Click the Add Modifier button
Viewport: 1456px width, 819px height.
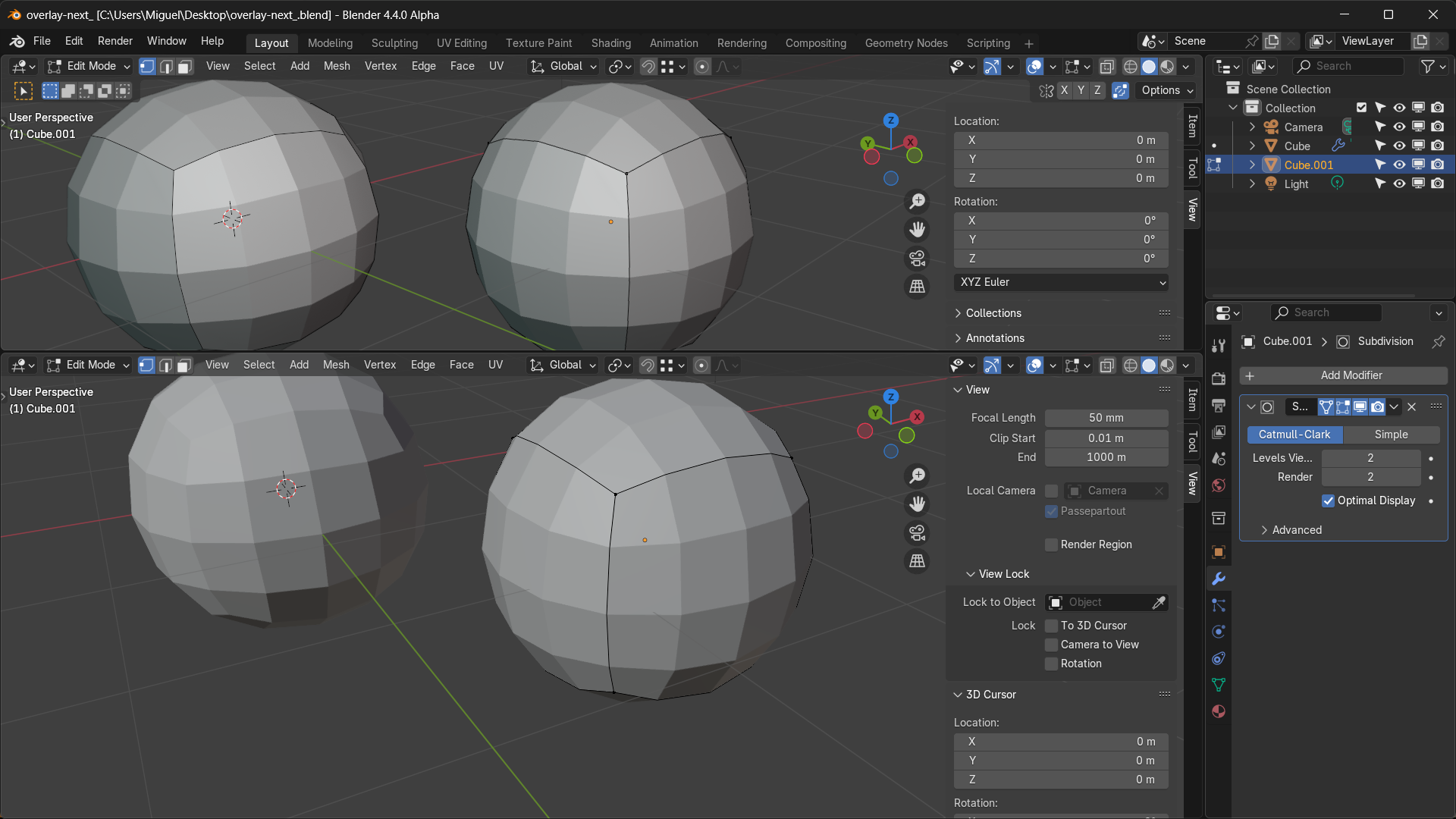pos(1343,375)
